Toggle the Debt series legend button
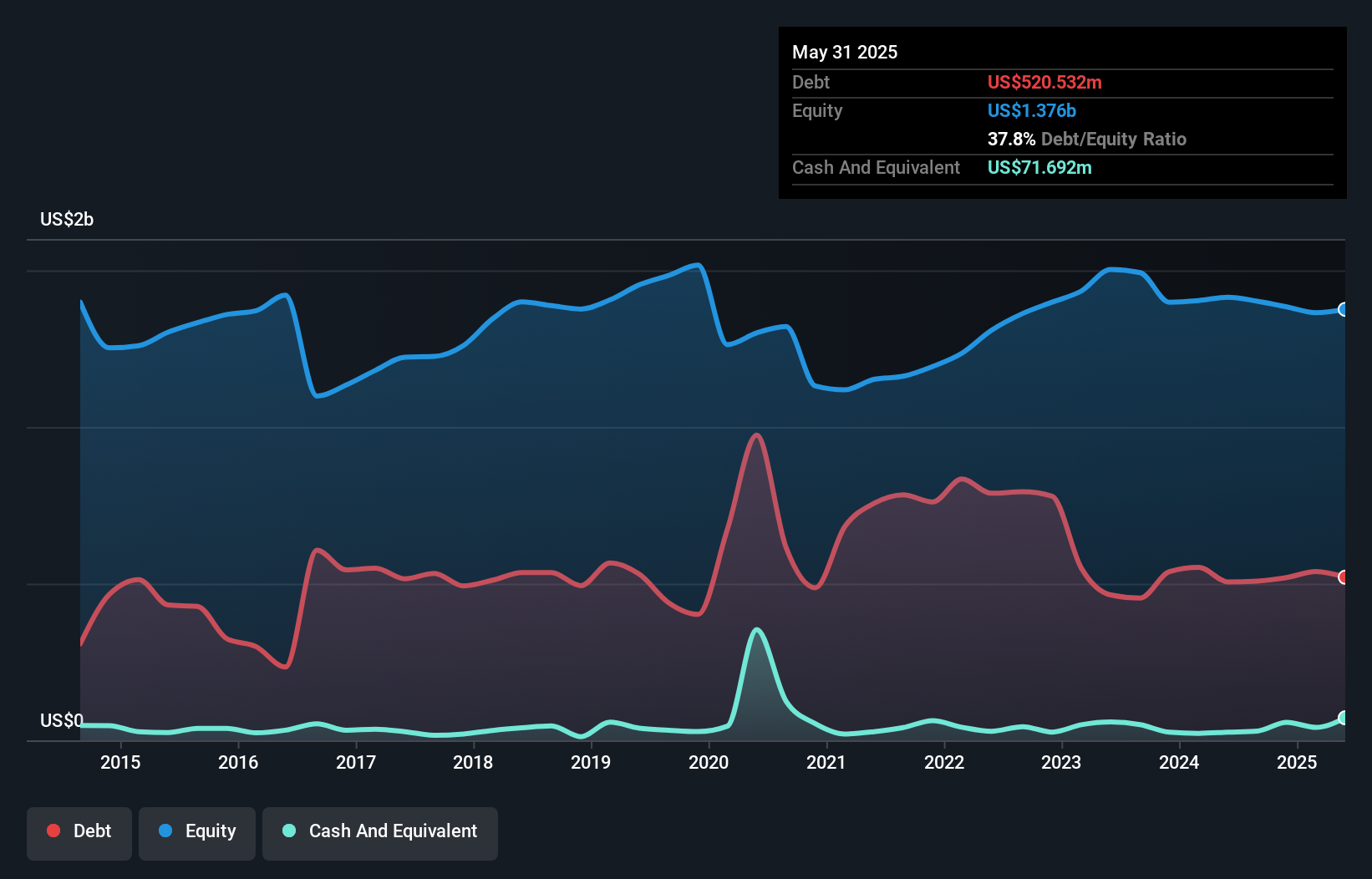1372x879 pixels. pyautogui.click(x=79, y=833)
